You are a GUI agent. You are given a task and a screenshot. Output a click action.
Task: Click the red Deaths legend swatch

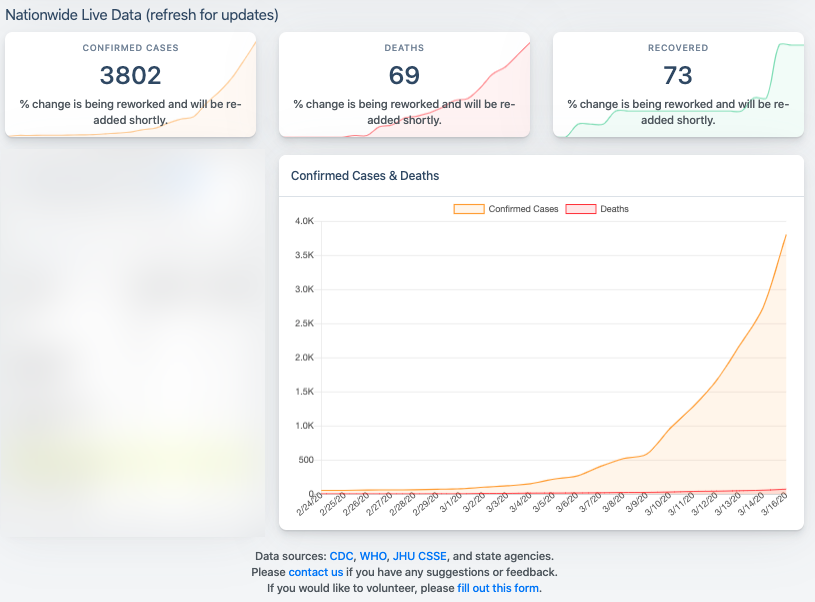click(x=581, y=209)
